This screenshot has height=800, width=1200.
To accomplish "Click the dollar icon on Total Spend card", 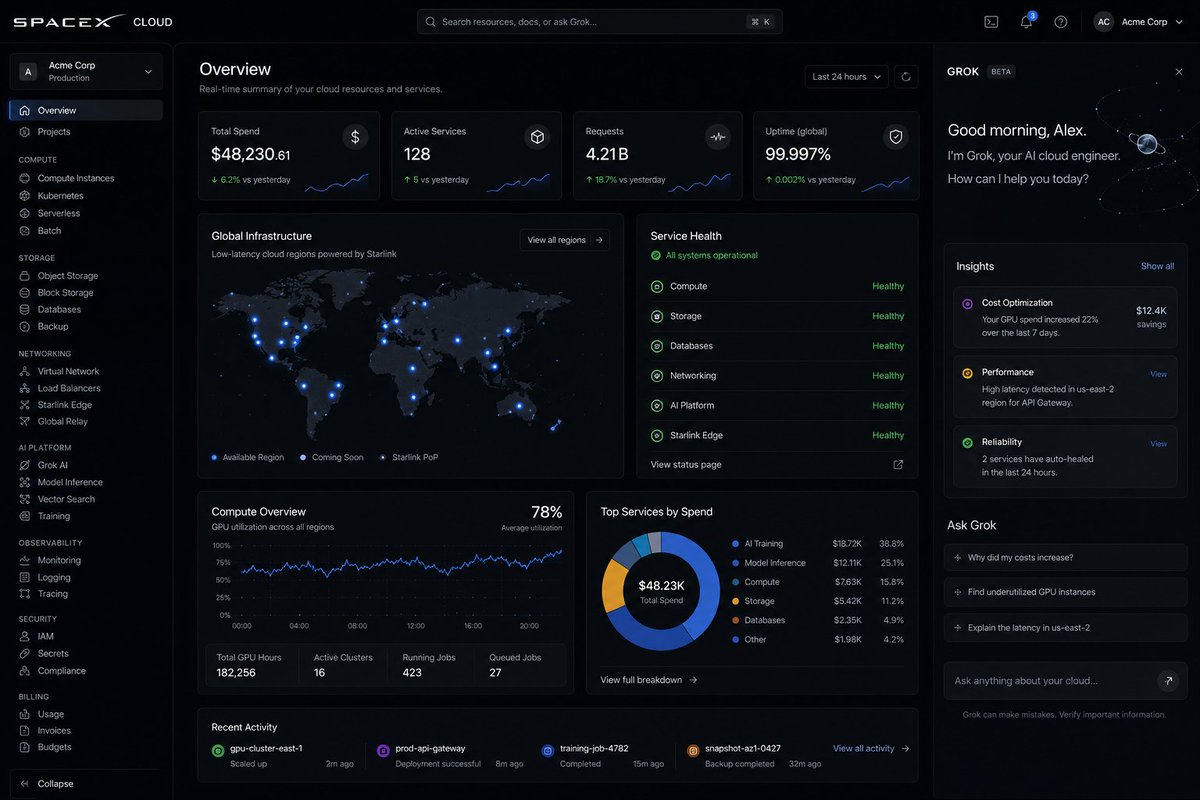I will click(x=355, y=138).
